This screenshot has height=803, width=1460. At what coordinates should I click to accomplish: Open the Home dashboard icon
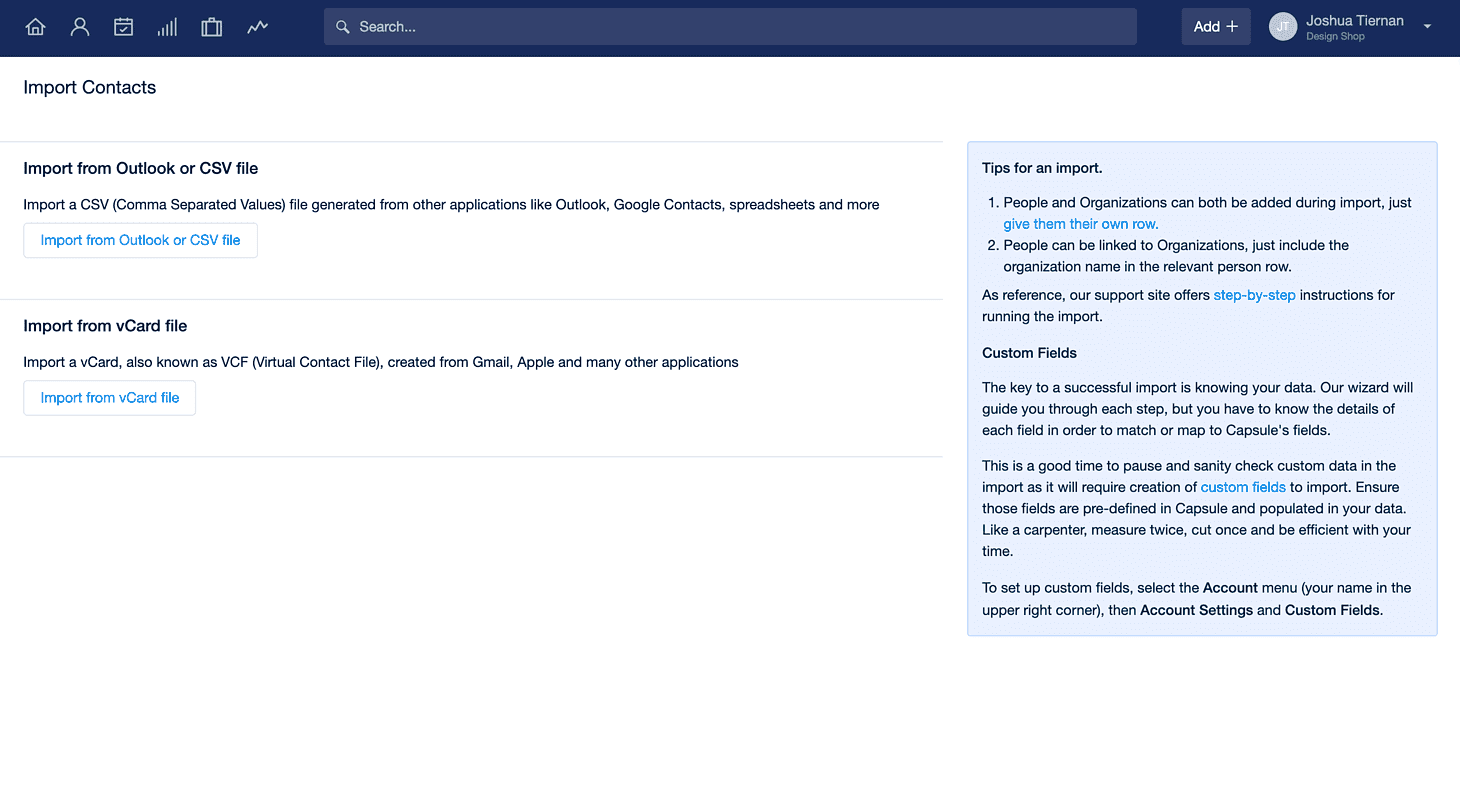coord(36,27)
